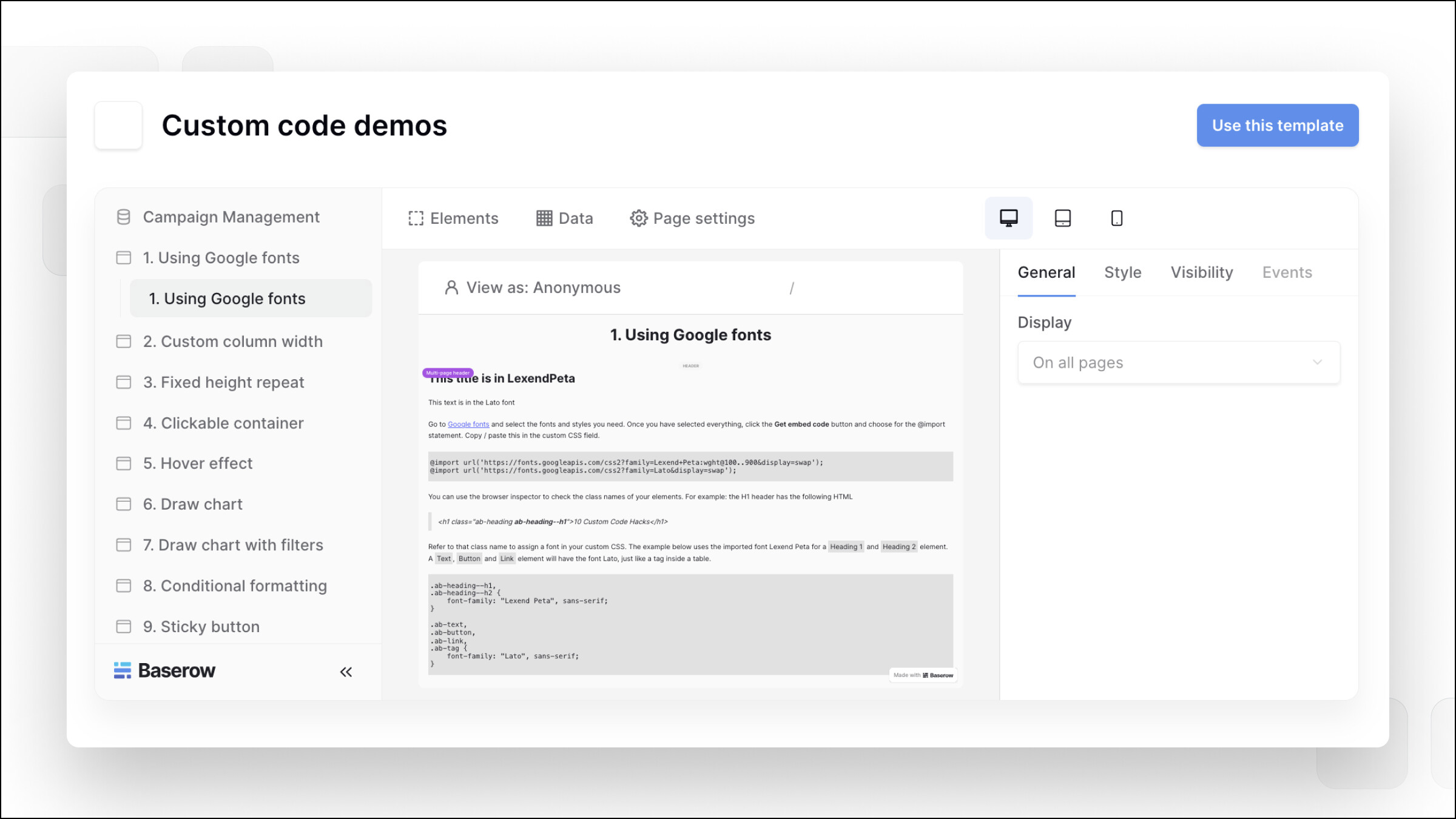
Task: Collapse sidebar with double chevron icon
Action: pos(346,672)
